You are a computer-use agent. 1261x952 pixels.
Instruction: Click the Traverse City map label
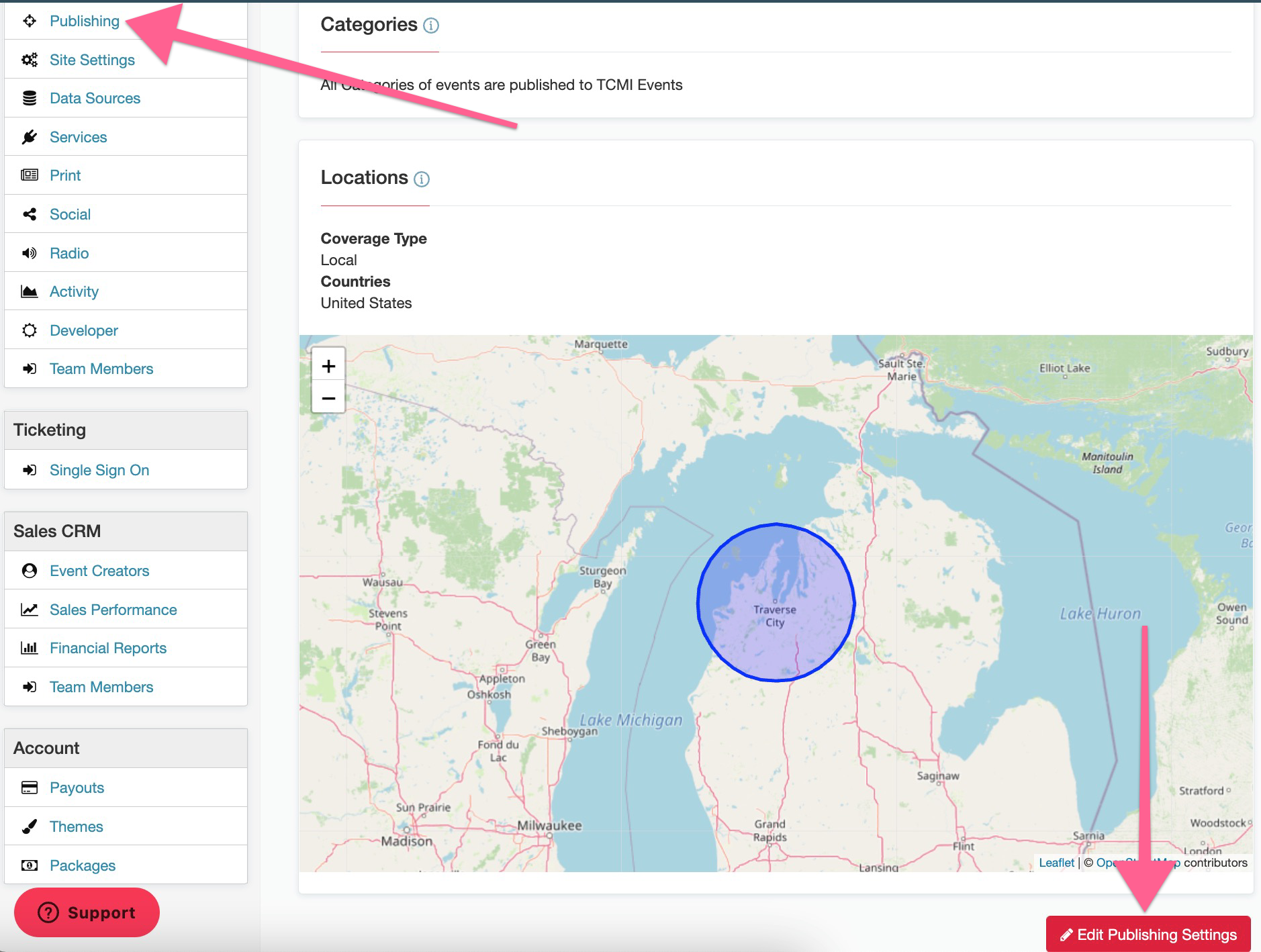(x=775, y=616)
